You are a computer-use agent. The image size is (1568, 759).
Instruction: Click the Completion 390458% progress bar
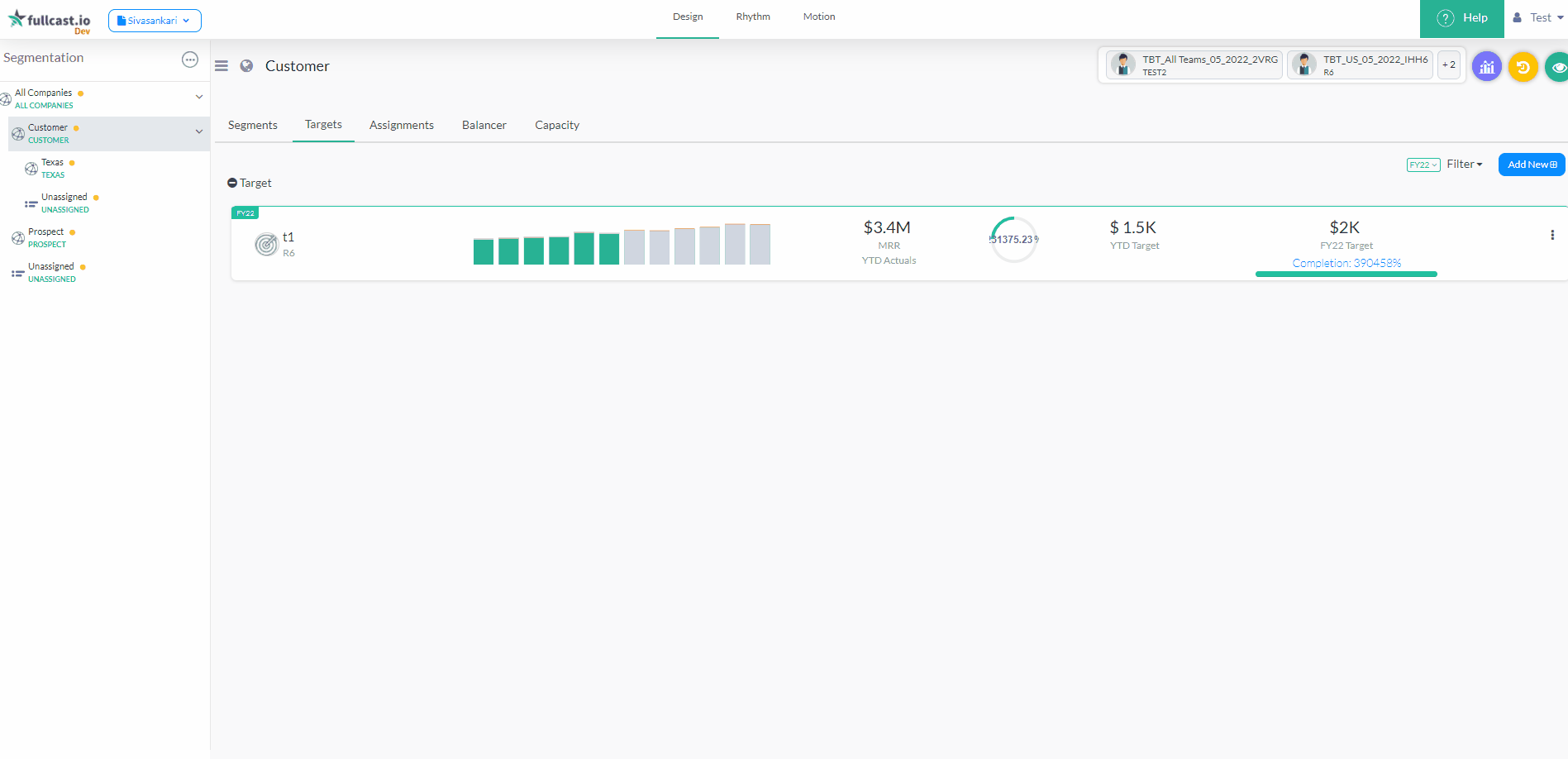pyautogui.click(x=1346, y=274)
